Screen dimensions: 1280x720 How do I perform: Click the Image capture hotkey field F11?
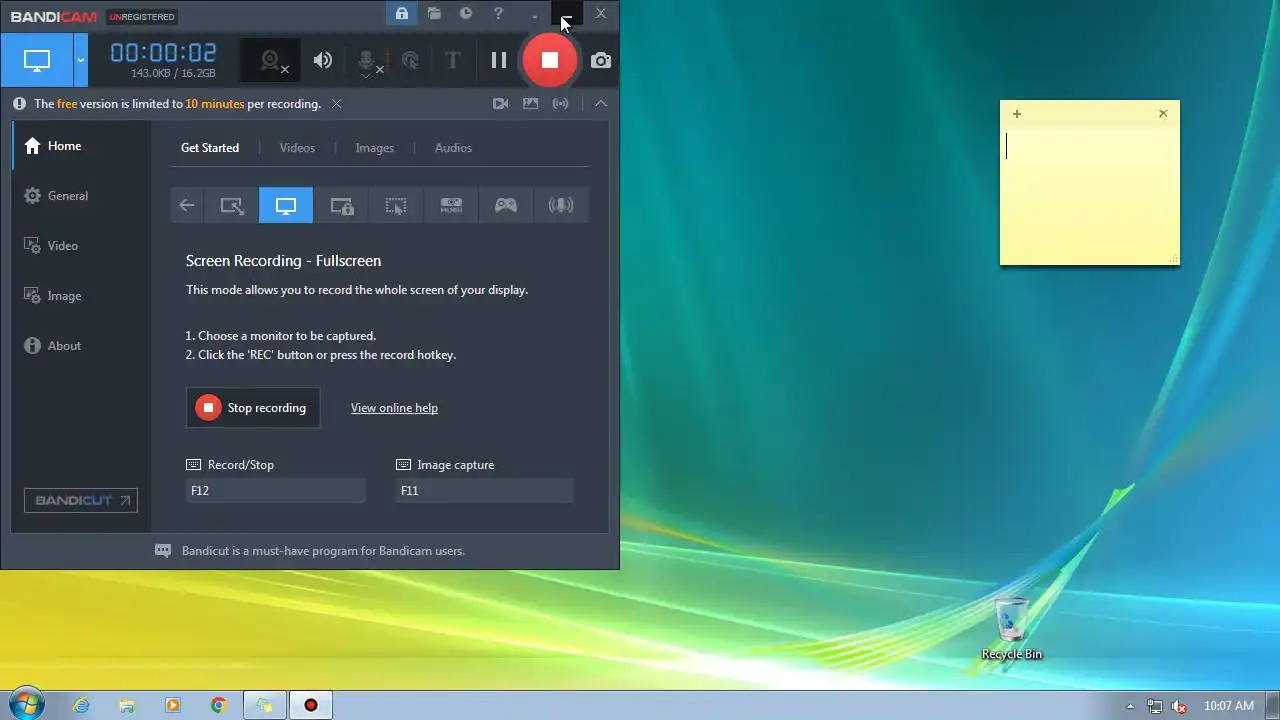pos(485,491)
